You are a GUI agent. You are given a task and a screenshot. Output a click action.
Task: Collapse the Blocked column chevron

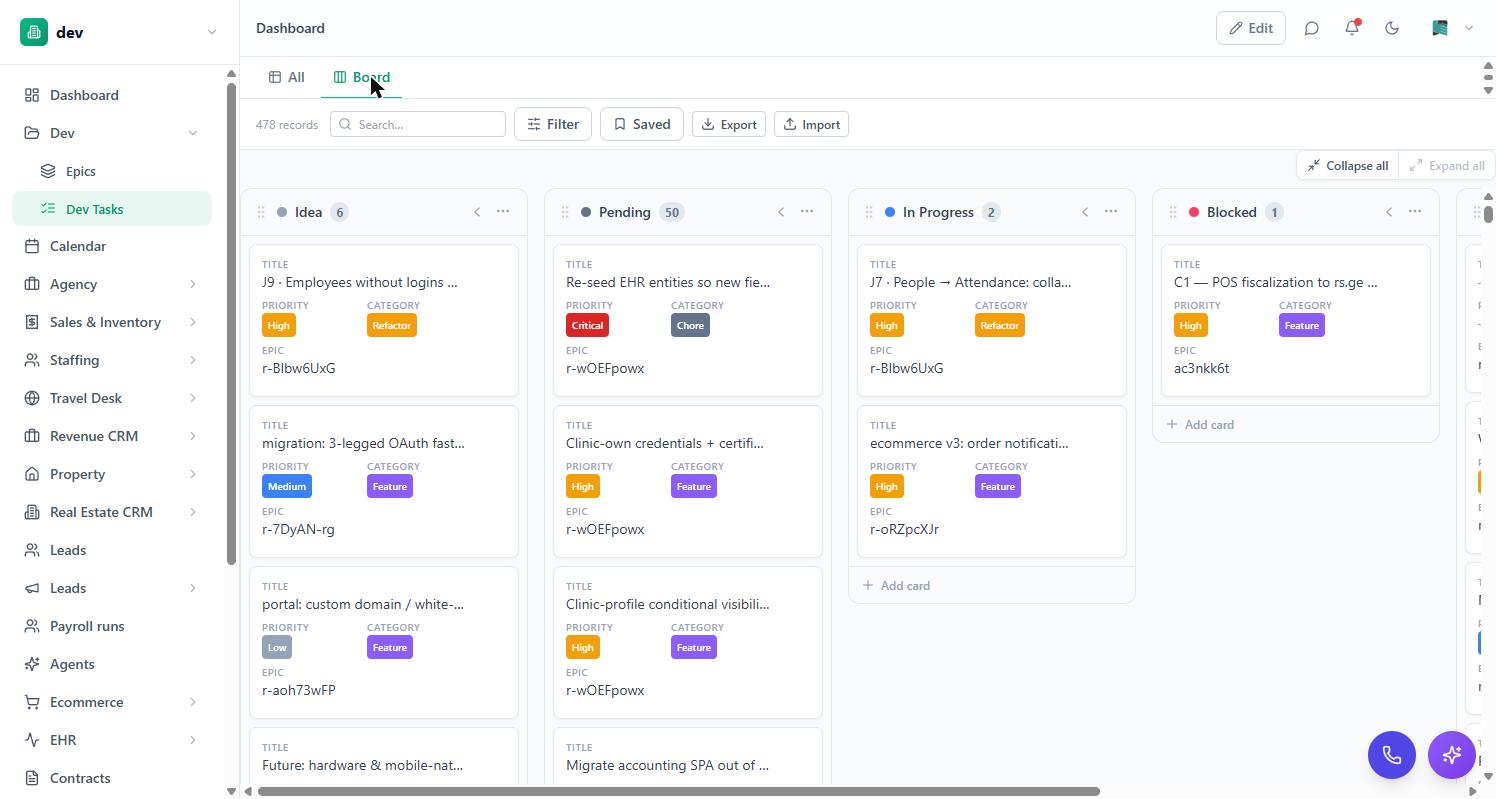[x=1389, y=212]
